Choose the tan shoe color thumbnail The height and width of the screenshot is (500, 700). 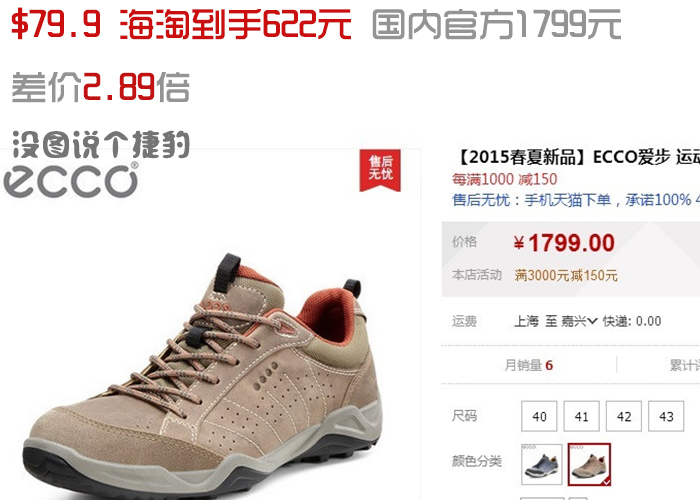pyautogui.click(x=589, y=464)
